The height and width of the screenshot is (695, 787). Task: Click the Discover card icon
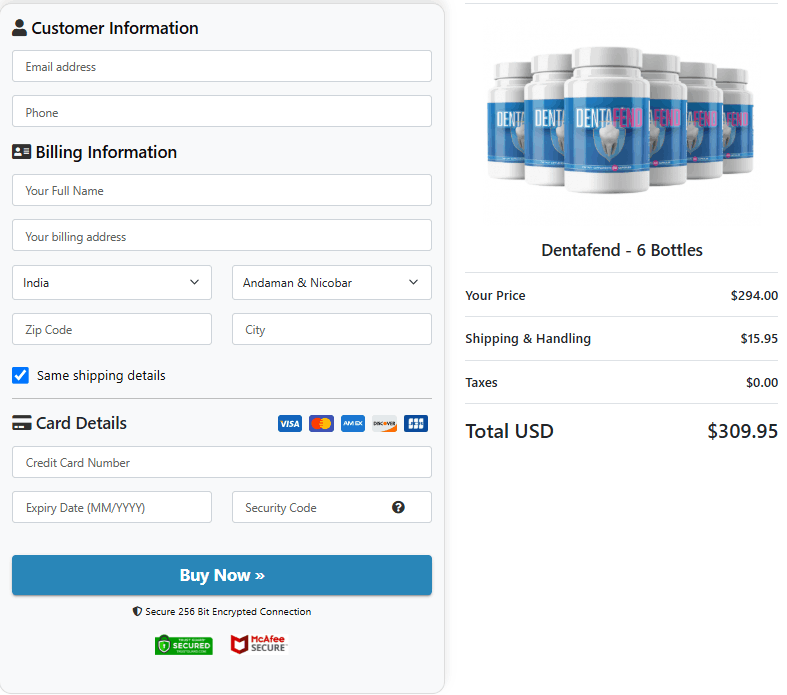click(x=384, y=424)
